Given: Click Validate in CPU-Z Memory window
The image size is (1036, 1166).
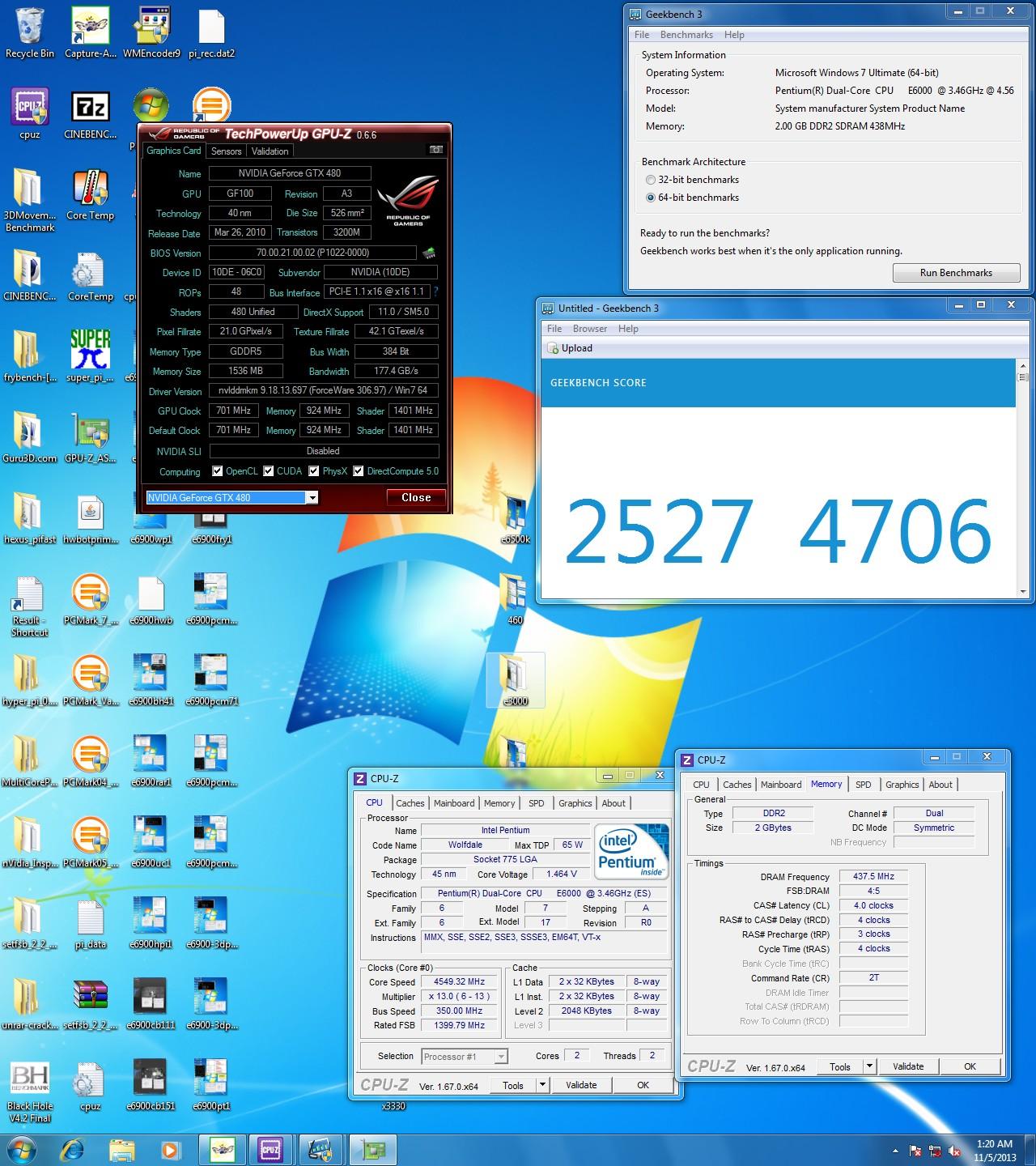Looking at the screenshot, I should coord(908,1066).
